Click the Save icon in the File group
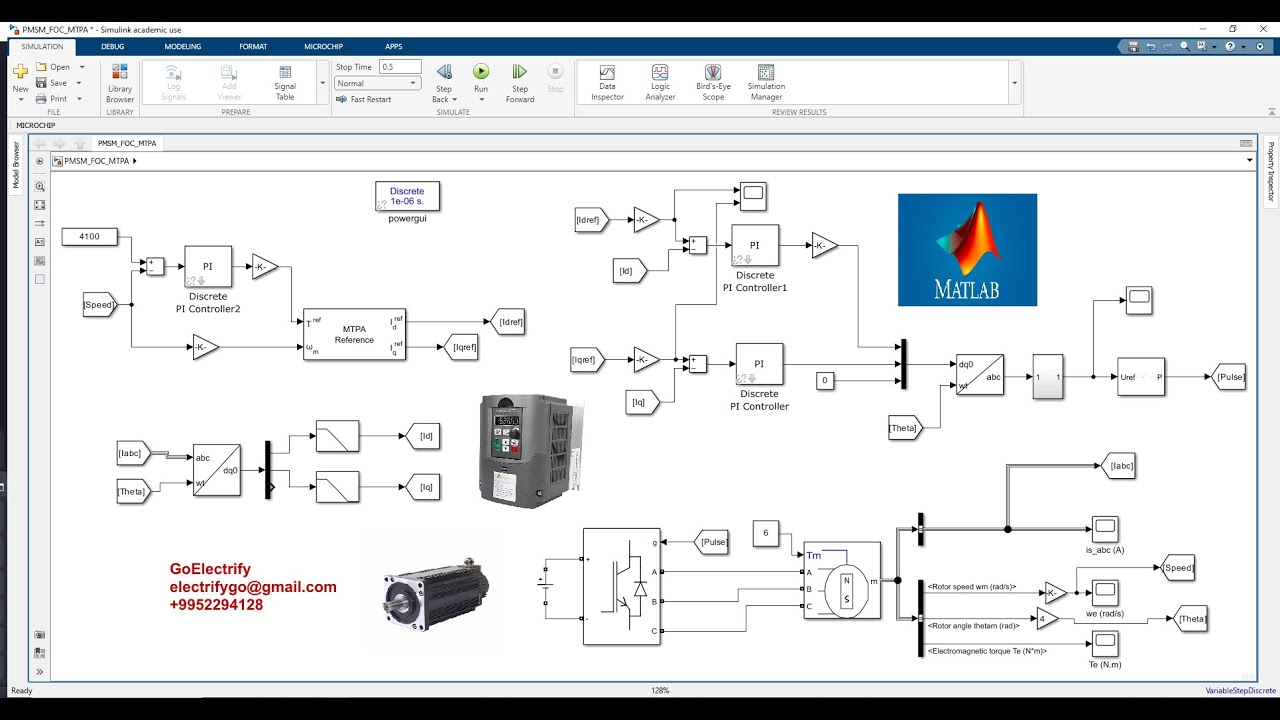 (x=41, y=83)
